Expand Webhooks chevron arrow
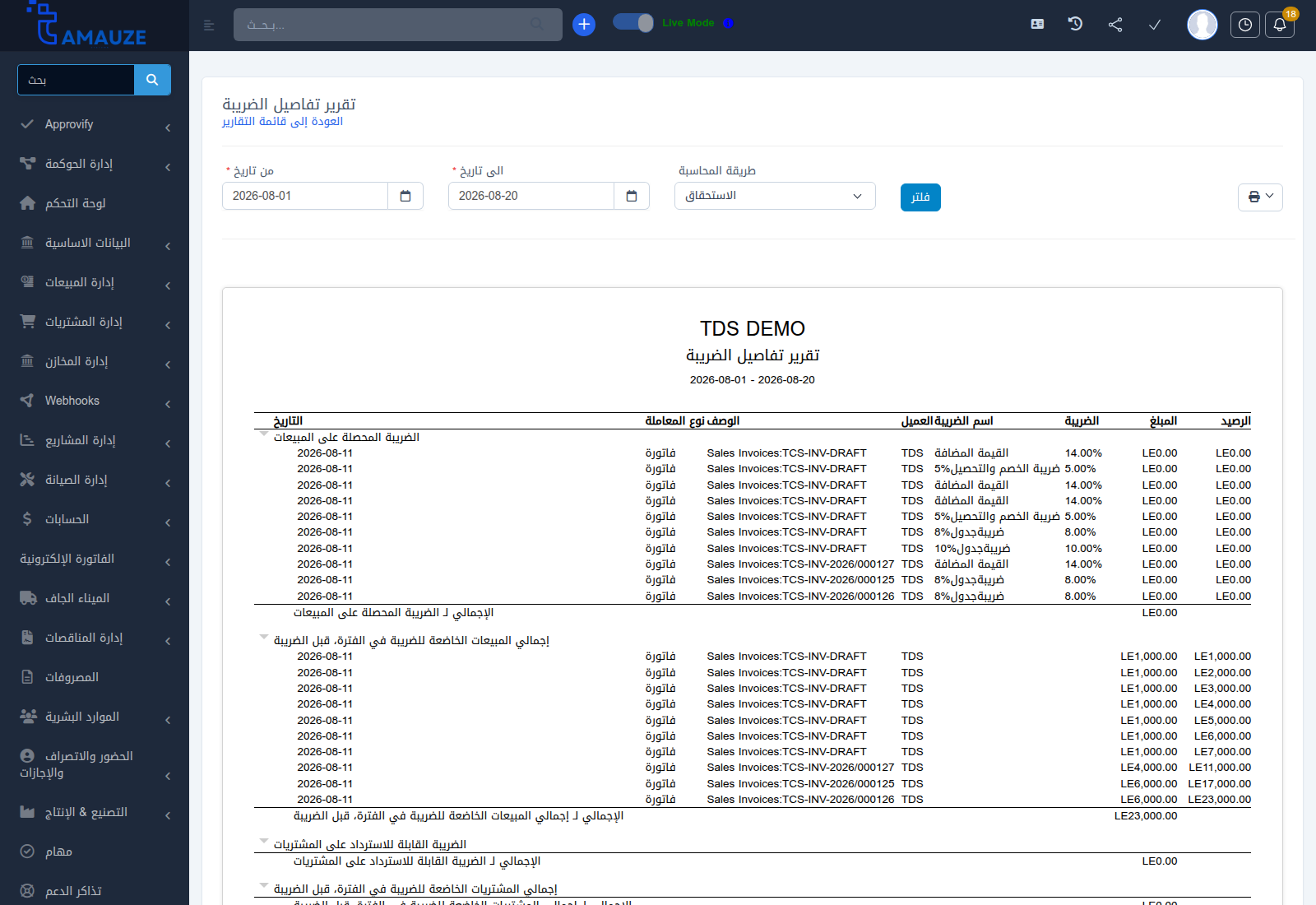Screen dimensions: 1316x905 click(168, 405)
